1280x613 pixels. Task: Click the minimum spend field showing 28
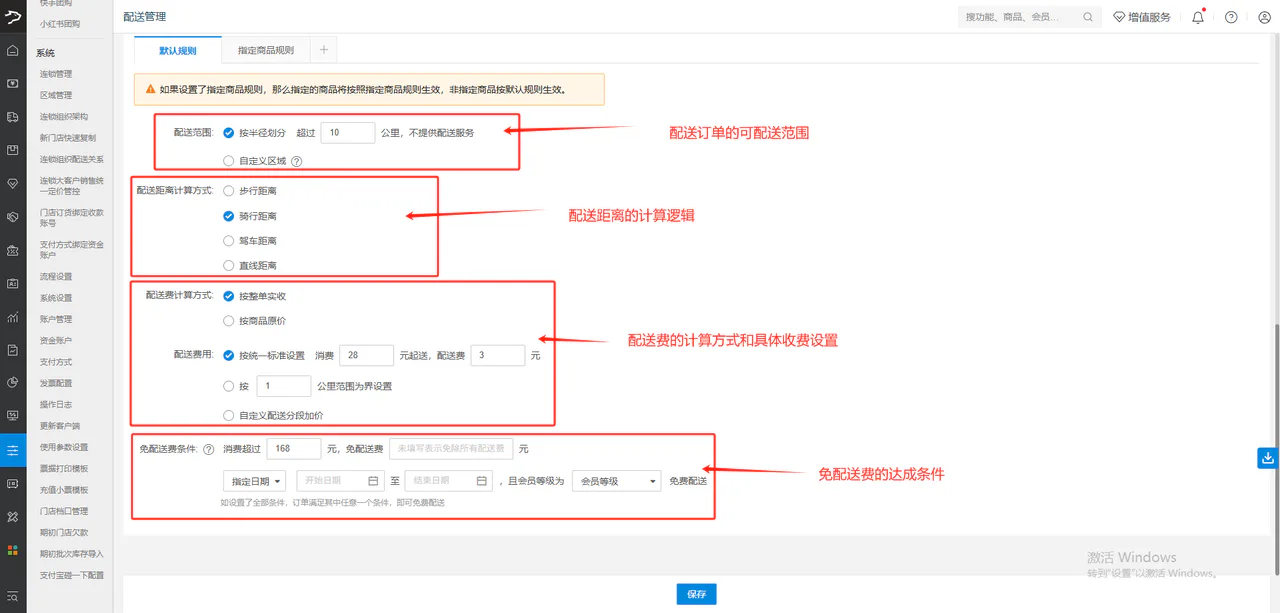(367, 355)
